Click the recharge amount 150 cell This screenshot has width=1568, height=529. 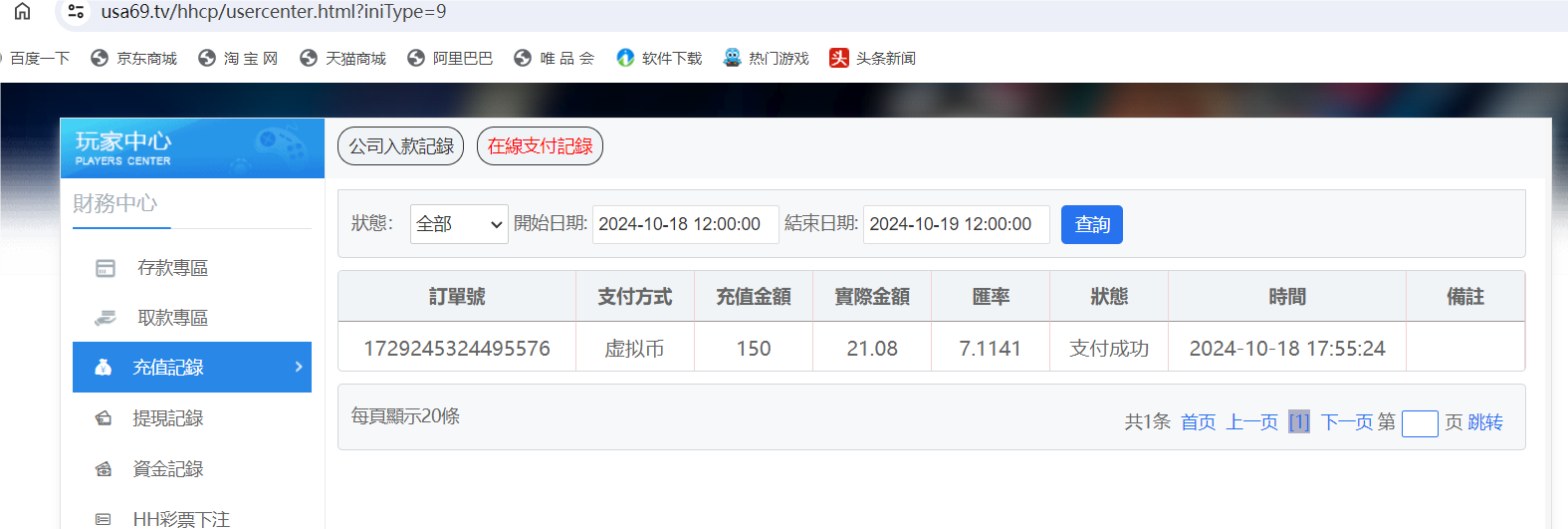tap(754, 349)
